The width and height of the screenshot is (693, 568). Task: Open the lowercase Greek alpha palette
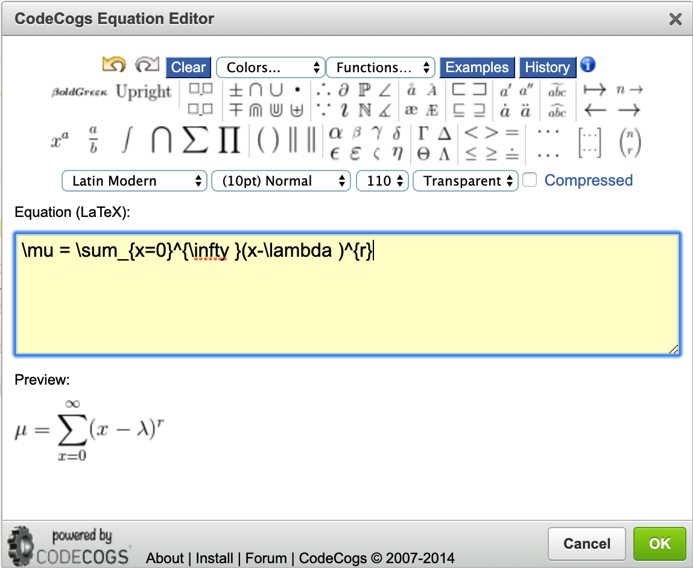366,142
